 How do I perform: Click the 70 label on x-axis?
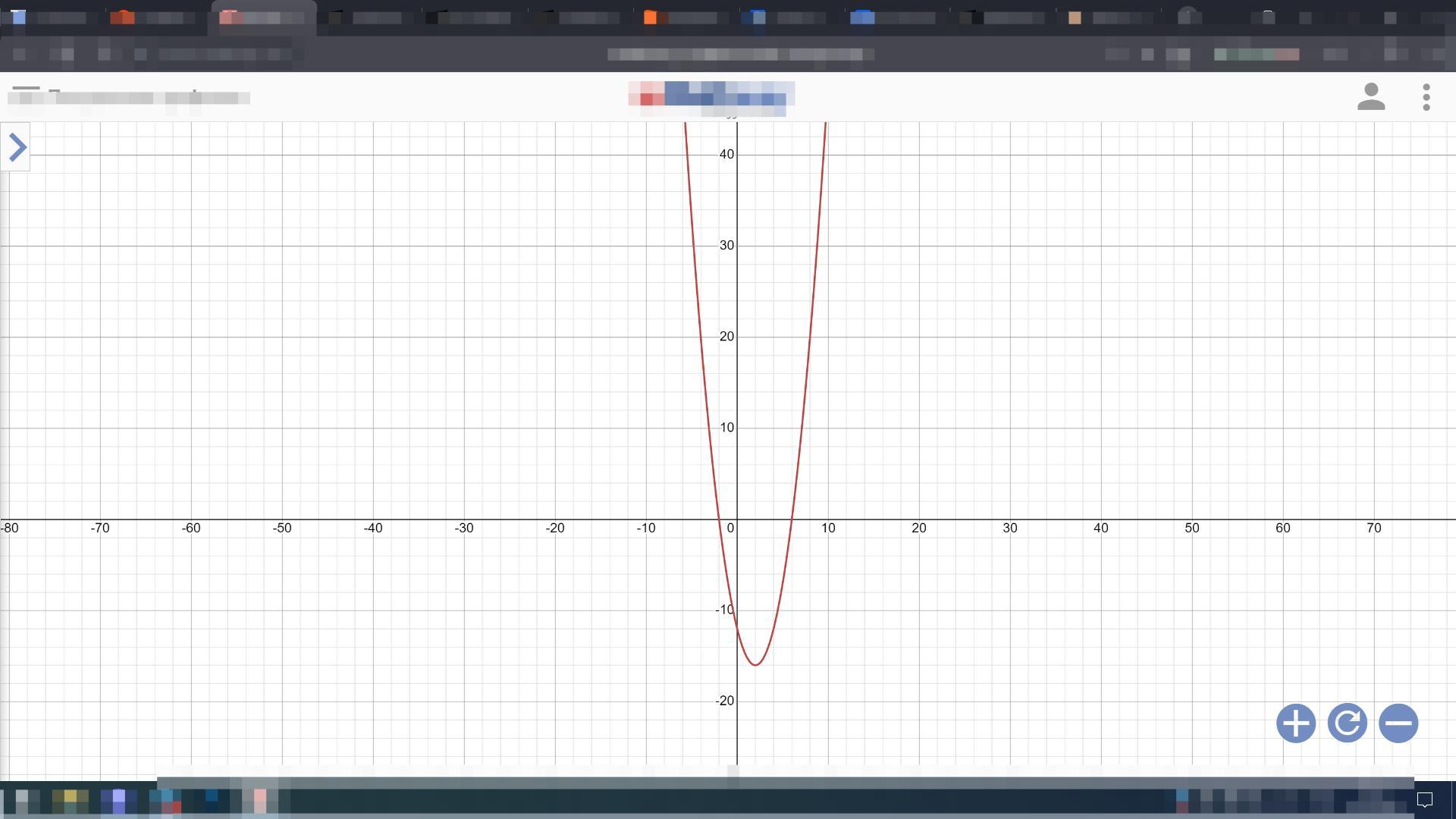[x=1373, y=529]
